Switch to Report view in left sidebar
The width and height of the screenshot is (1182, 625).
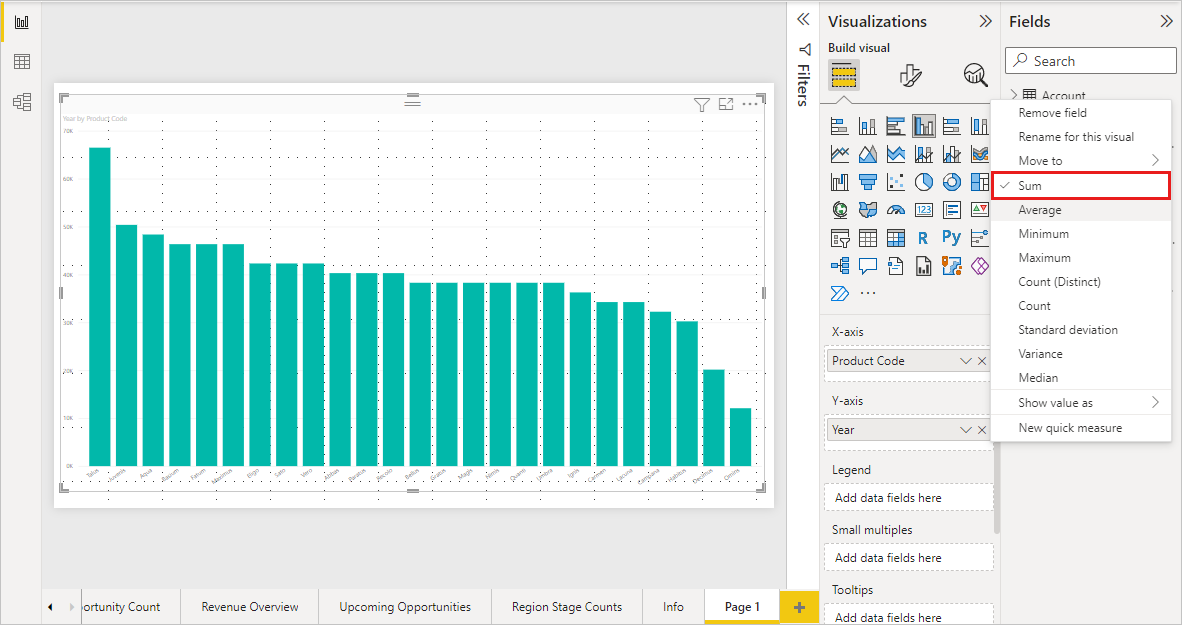22,22
